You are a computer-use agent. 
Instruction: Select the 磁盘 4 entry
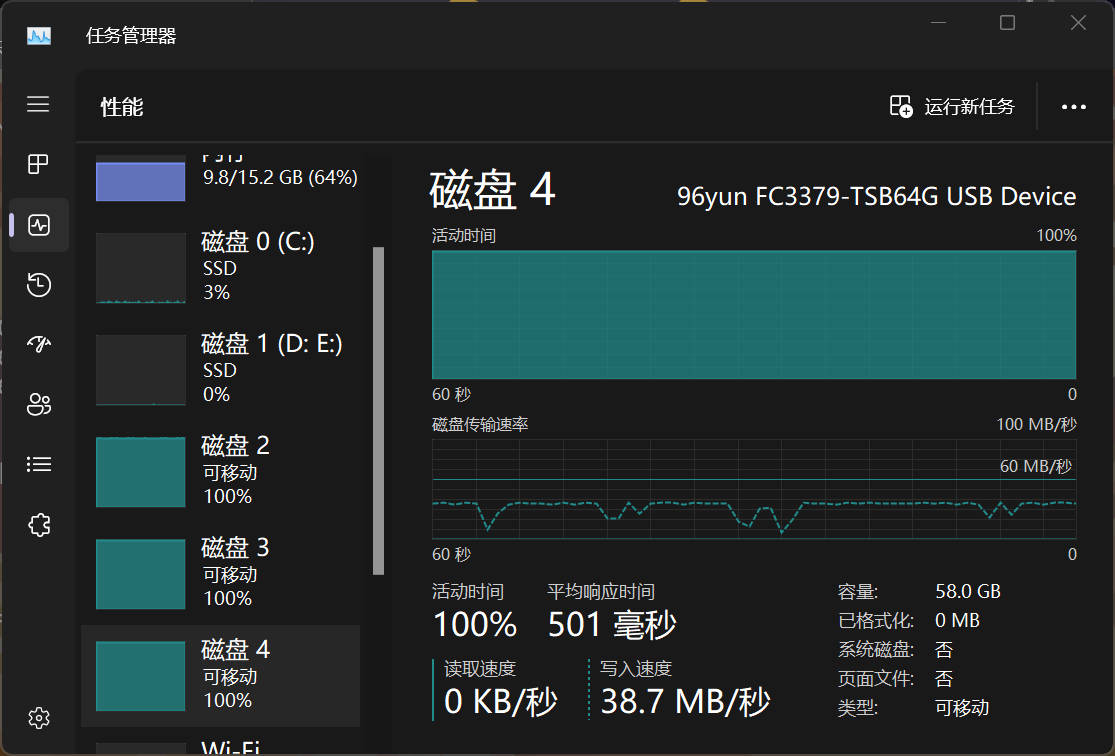(220, 675)
